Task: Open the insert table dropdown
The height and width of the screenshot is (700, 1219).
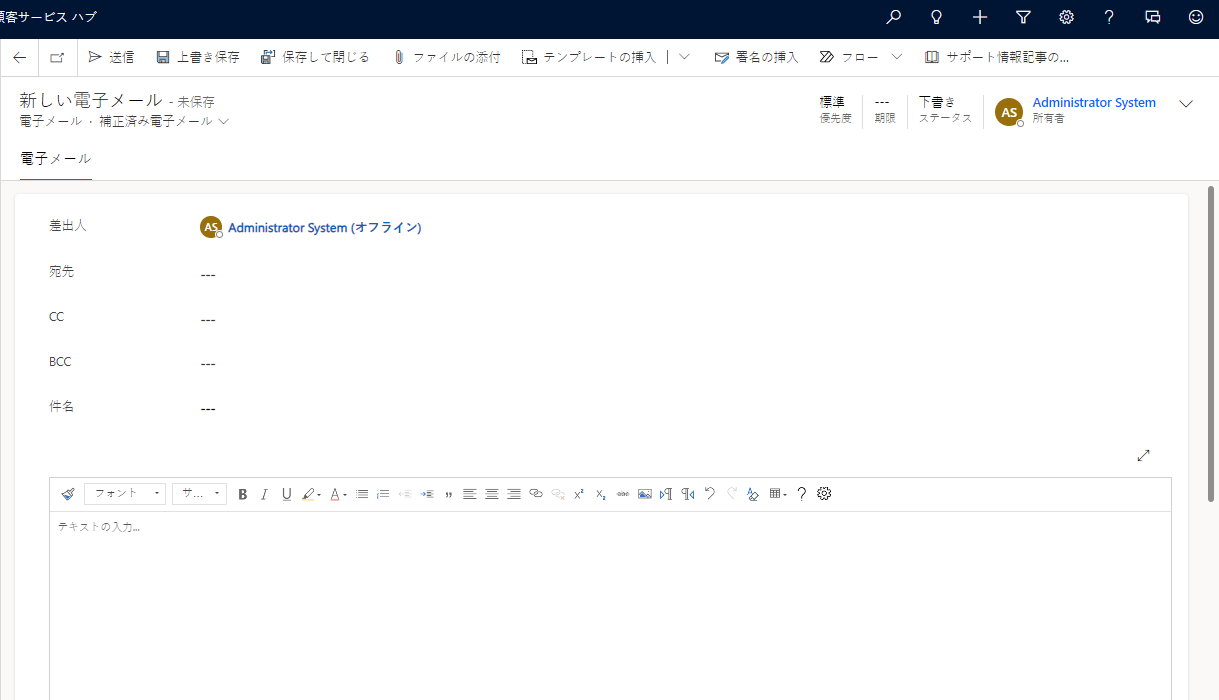Action: (x=778, y=494)
